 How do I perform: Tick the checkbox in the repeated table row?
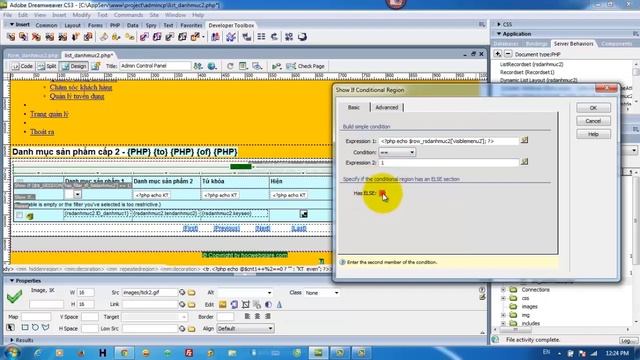click(19, 215)
